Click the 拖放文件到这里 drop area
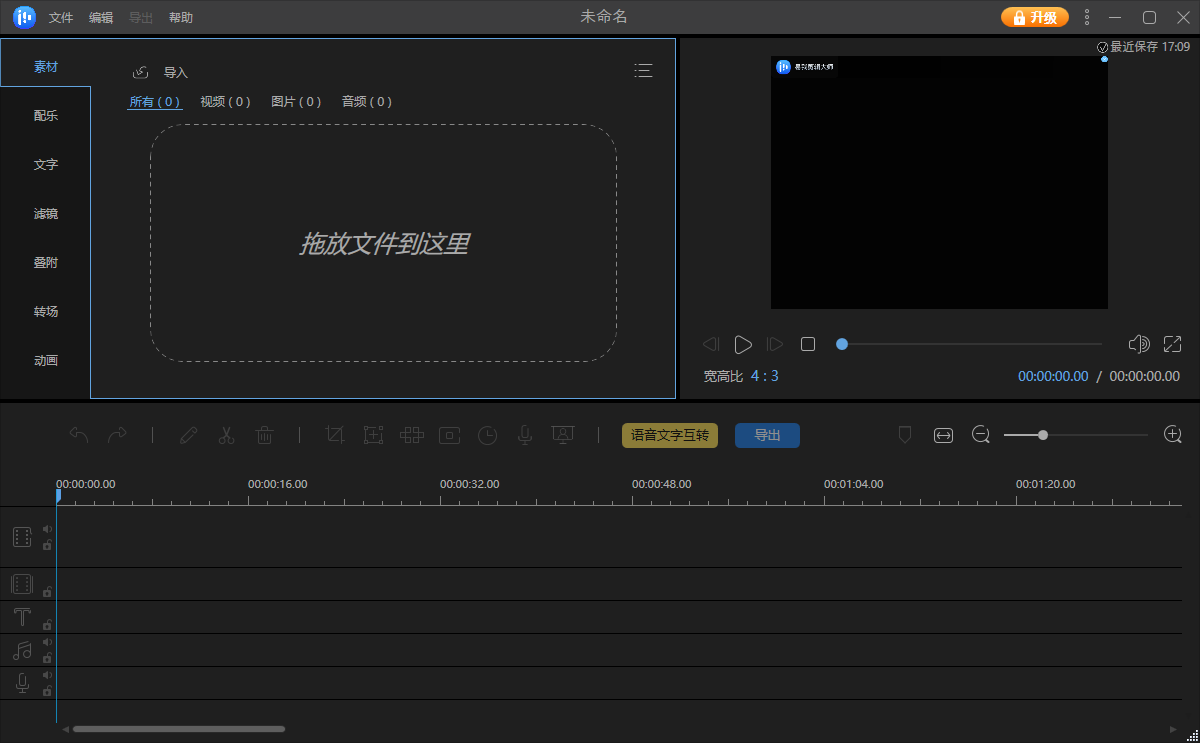The height and width of the screenshot is (743, 1200). 384,243
